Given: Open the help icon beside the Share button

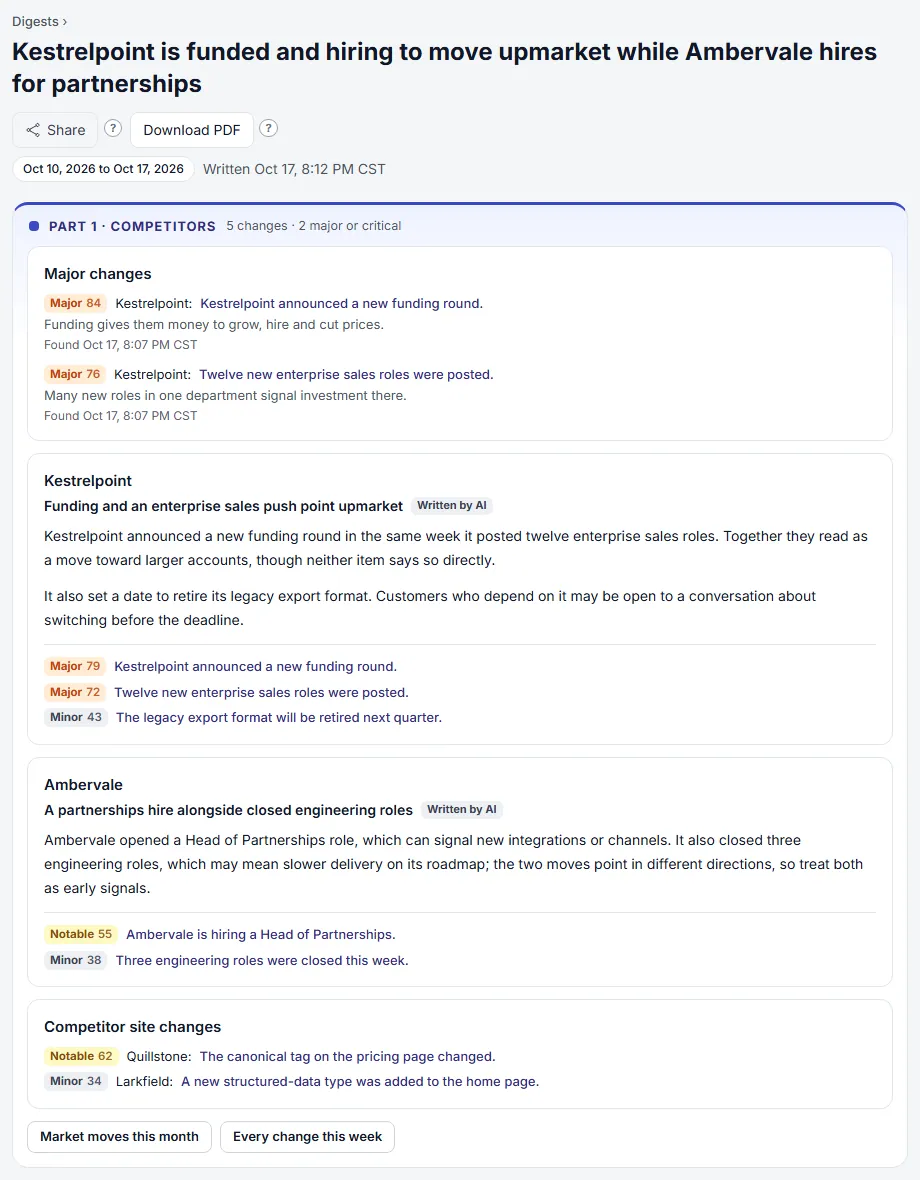Looking at the screenshot, I should click(112, 129).
